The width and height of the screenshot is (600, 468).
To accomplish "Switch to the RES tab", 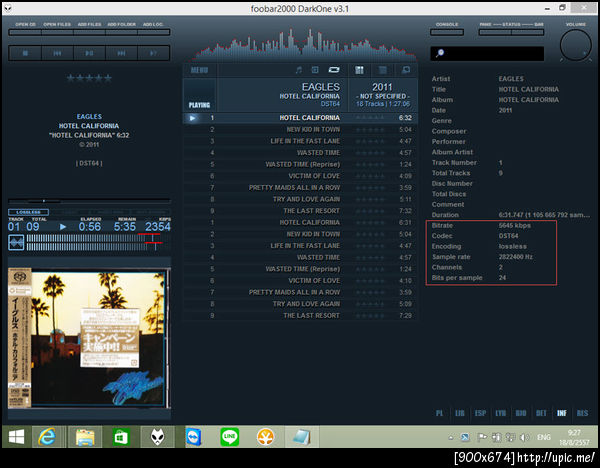I will [582, 413].
